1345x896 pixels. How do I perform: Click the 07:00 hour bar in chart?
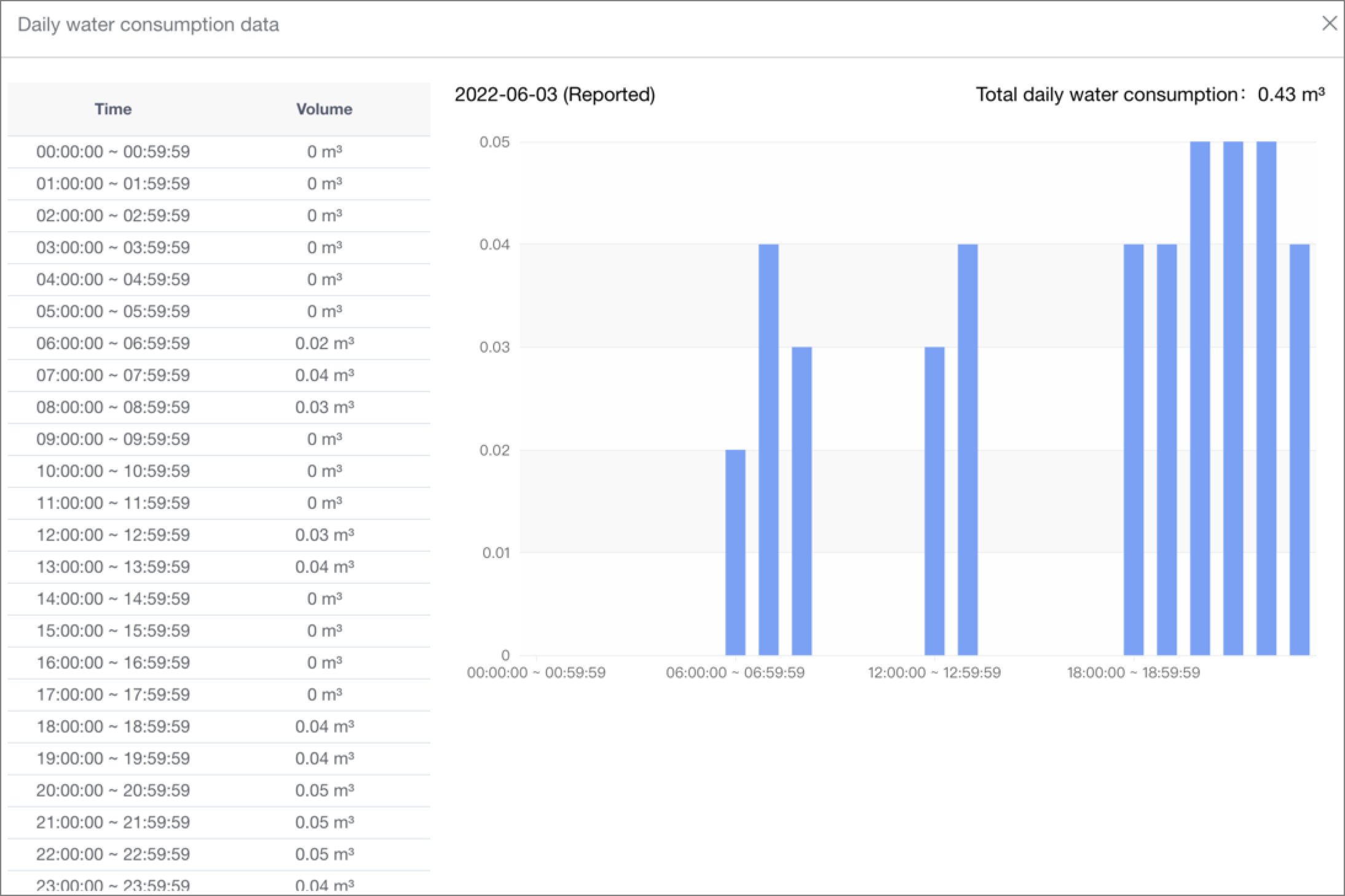[x=768, y=450]
